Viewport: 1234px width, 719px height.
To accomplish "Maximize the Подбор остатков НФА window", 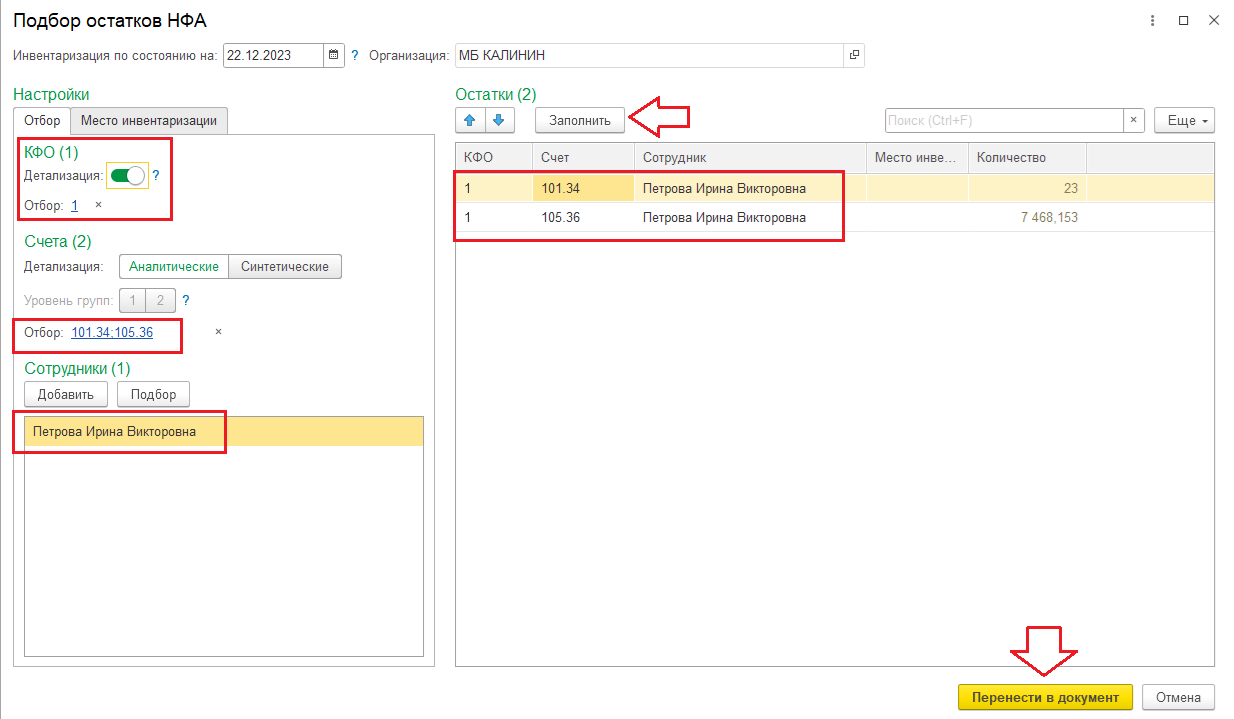I will [1183, 20].
